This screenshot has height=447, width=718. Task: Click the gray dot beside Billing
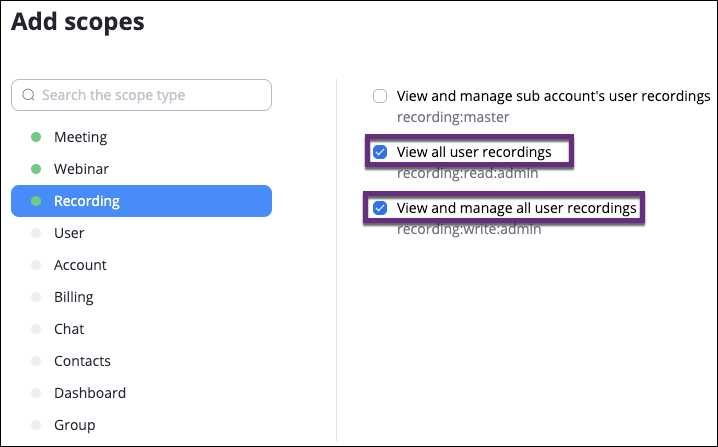pos(36,297)
